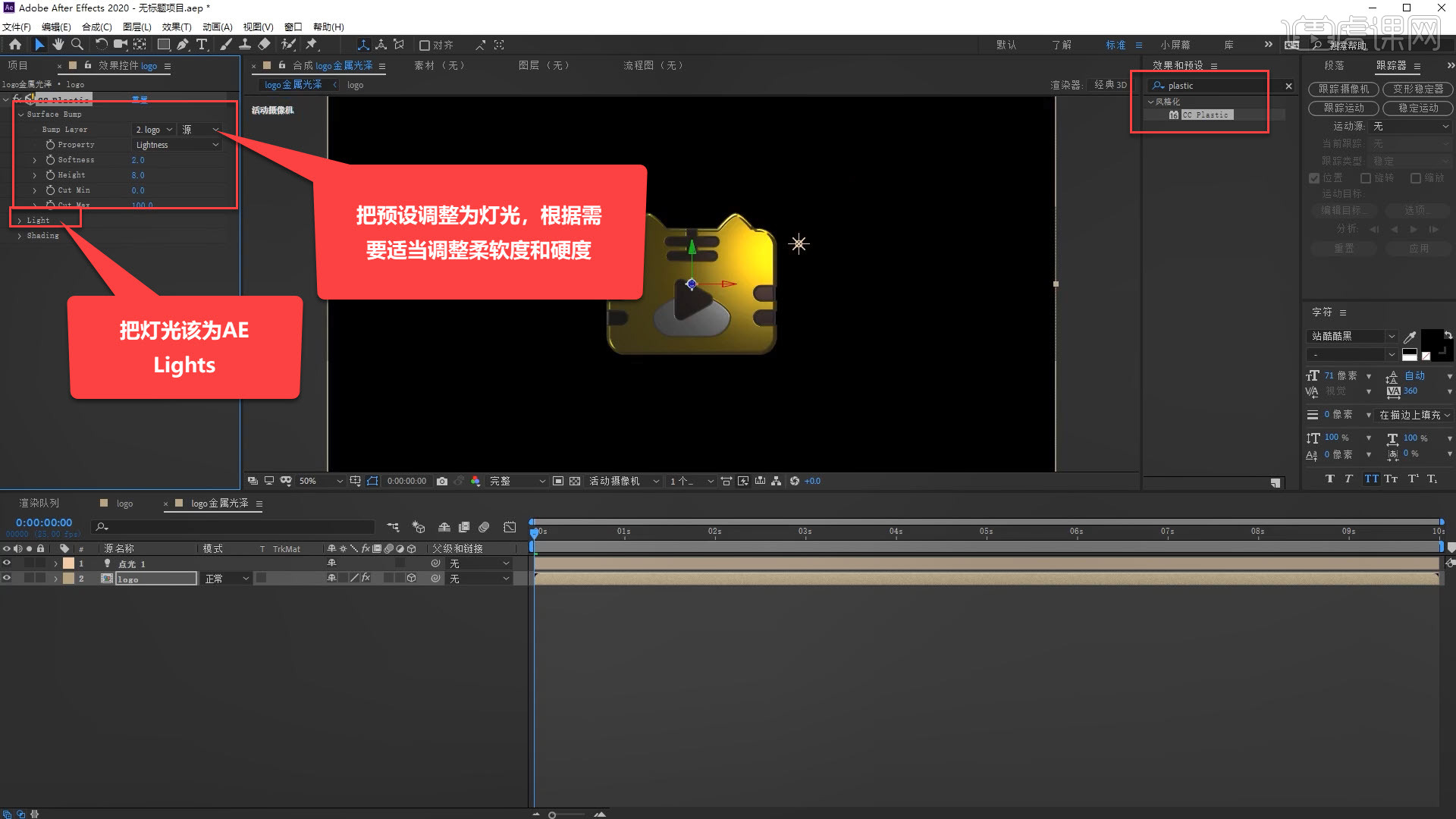Viewport: 1456px width, 819px height.
Task: Select the Brush tool
Action: point(226,45)
